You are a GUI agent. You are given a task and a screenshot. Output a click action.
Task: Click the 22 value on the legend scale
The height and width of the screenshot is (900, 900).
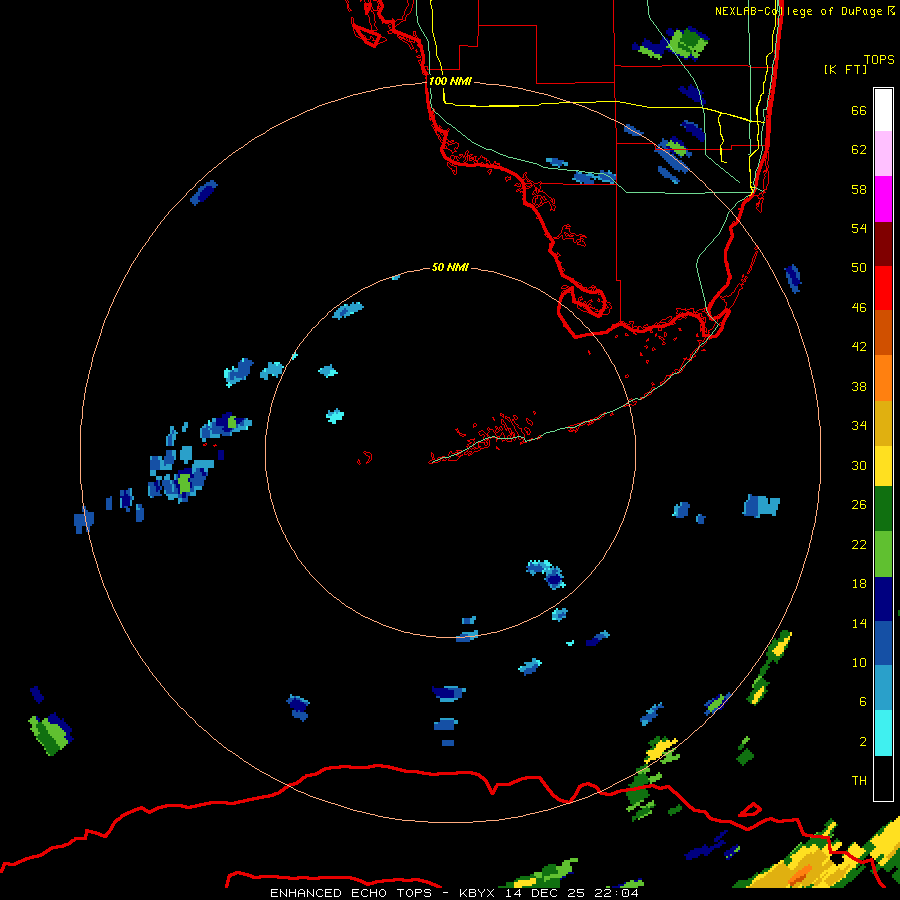859,544
